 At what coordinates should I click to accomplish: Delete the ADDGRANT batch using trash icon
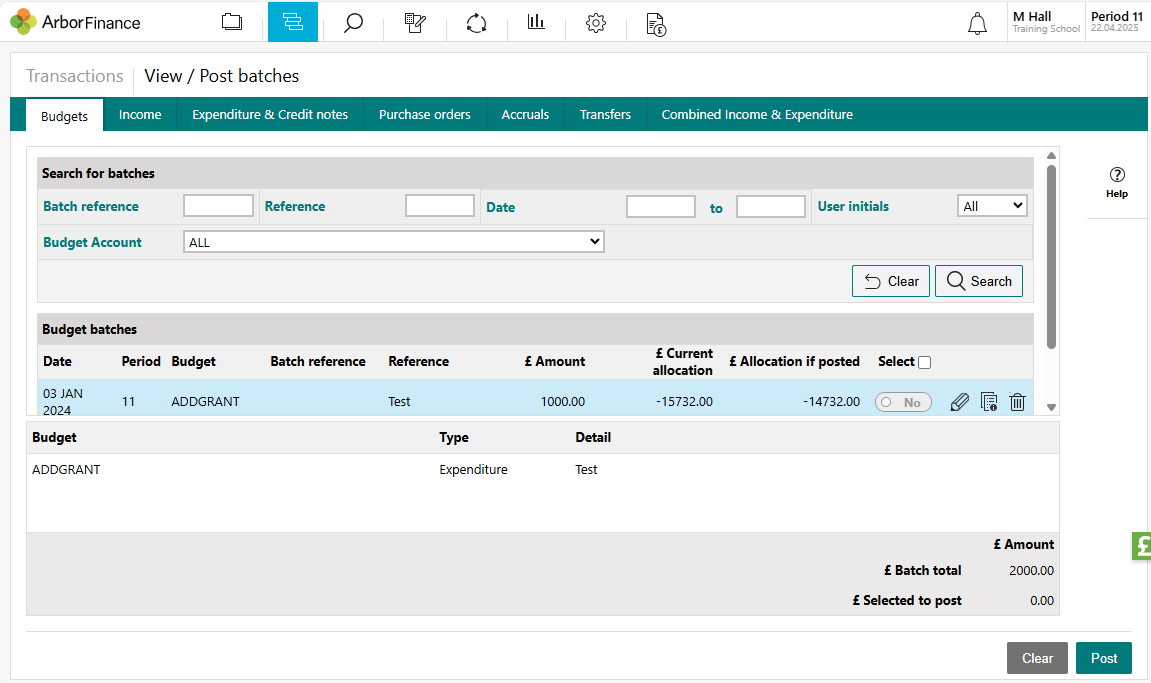tap(1017, 402)
